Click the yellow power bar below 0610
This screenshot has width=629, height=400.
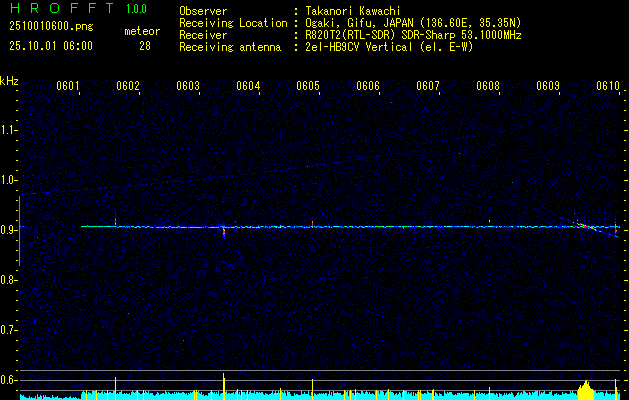tap(615, 389)
